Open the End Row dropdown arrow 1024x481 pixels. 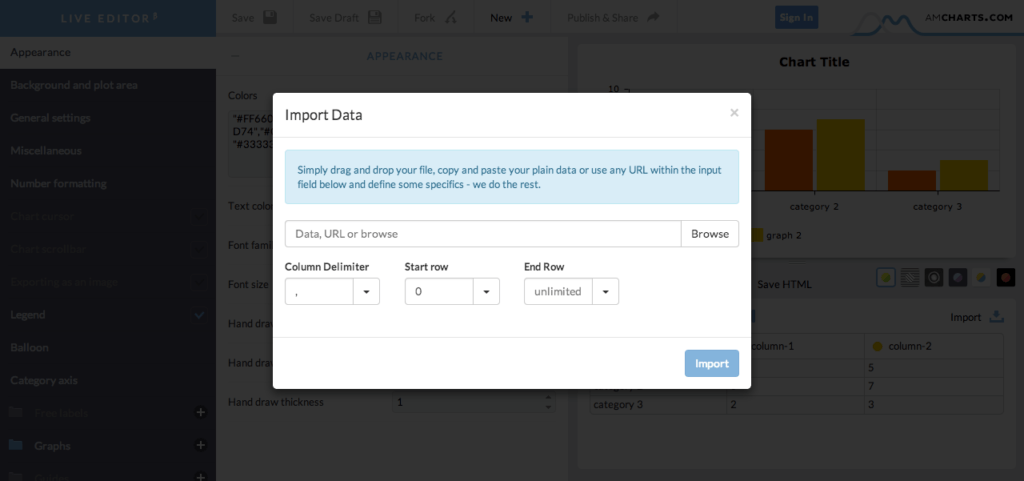point(605,292)
